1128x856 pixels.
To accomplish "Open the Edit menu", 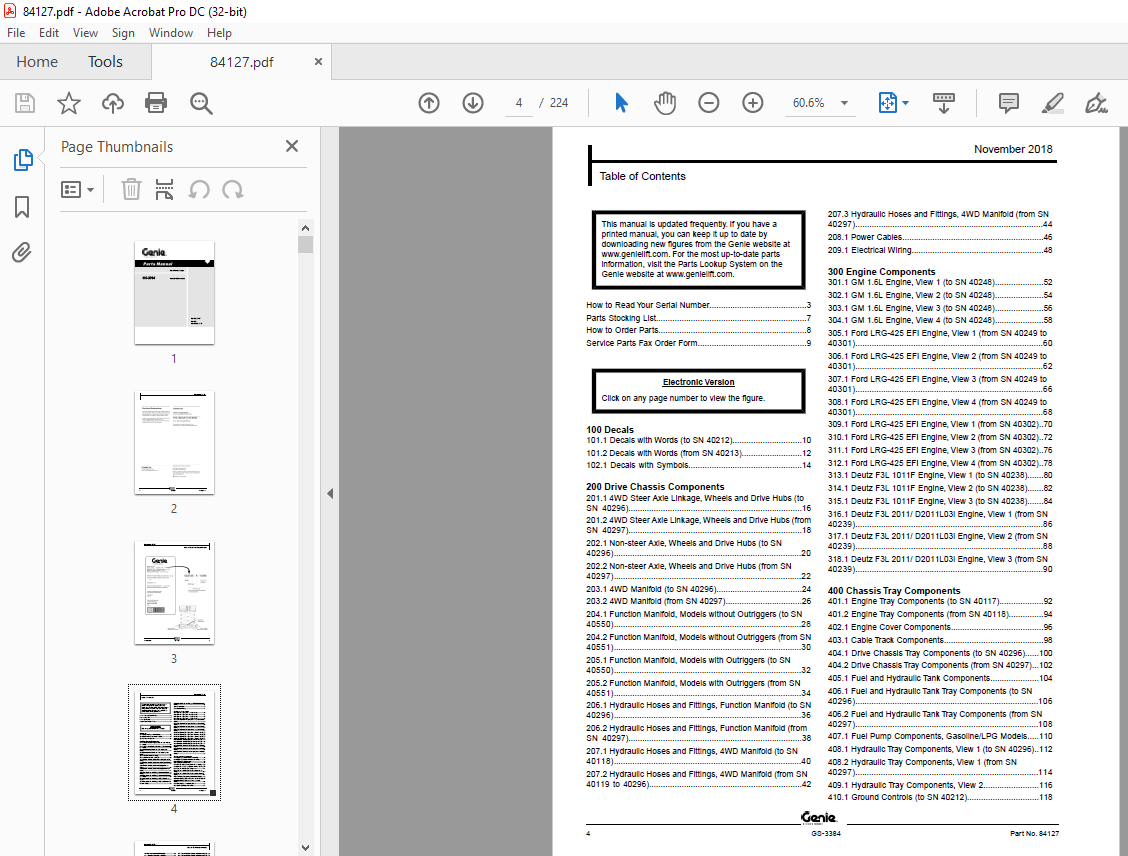I will (49, 33).
